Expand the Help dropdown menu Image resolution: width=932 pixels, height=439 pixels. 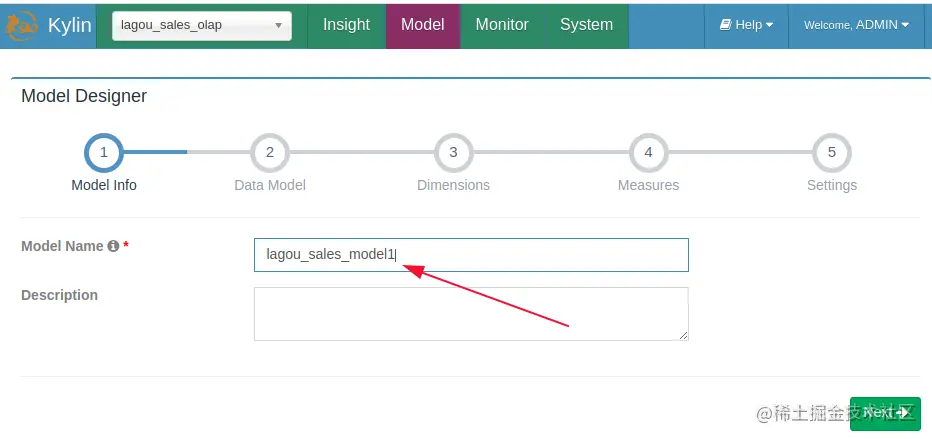[x=746, y=25]
